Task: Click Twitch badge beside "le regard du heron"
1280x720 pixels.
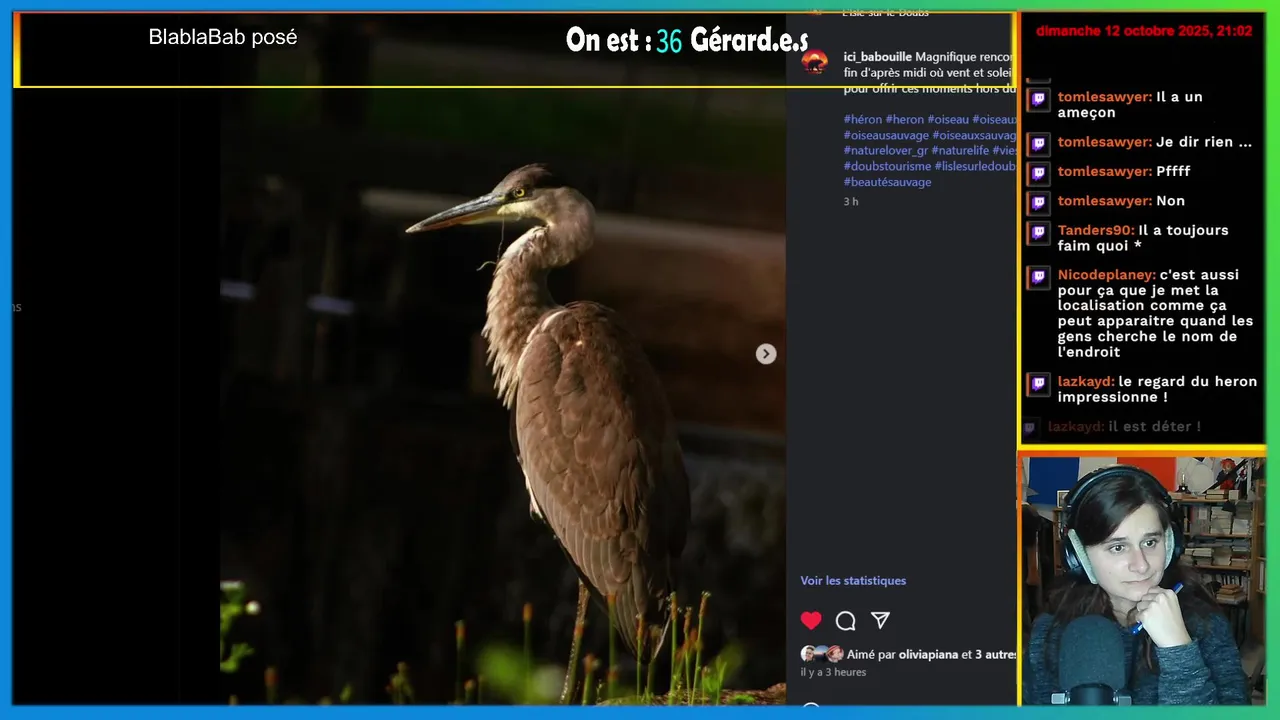Action: (x=1039, y=383)
